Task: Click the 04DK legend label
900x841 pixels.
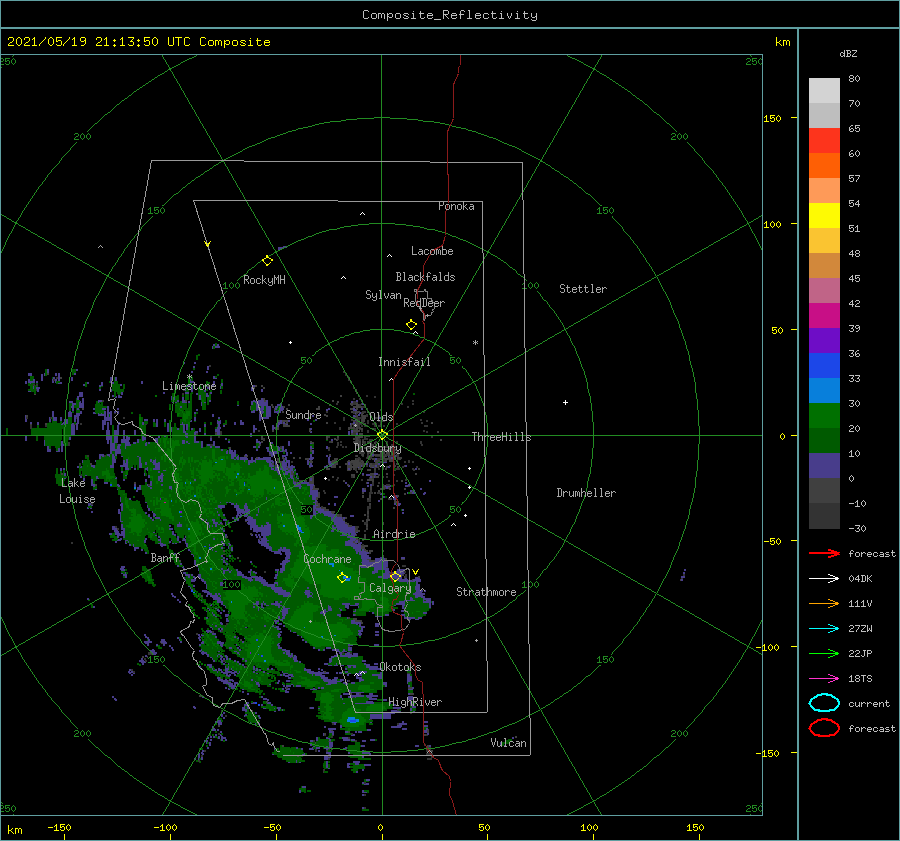Action: [x=860, y=578]
